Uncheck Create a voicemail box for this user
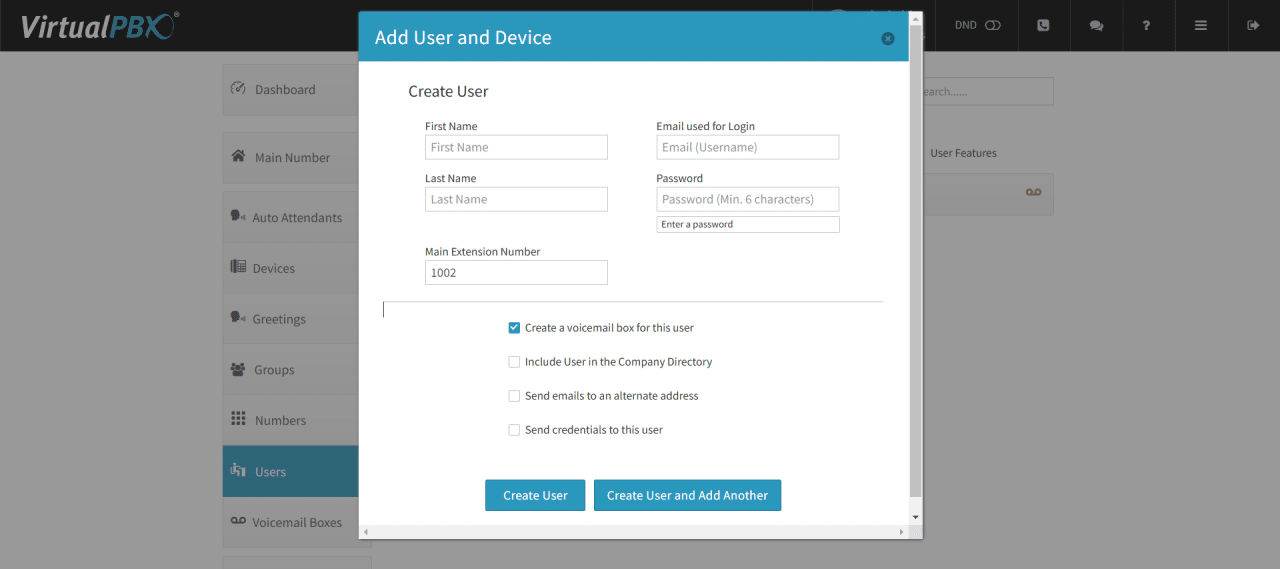 514,328
